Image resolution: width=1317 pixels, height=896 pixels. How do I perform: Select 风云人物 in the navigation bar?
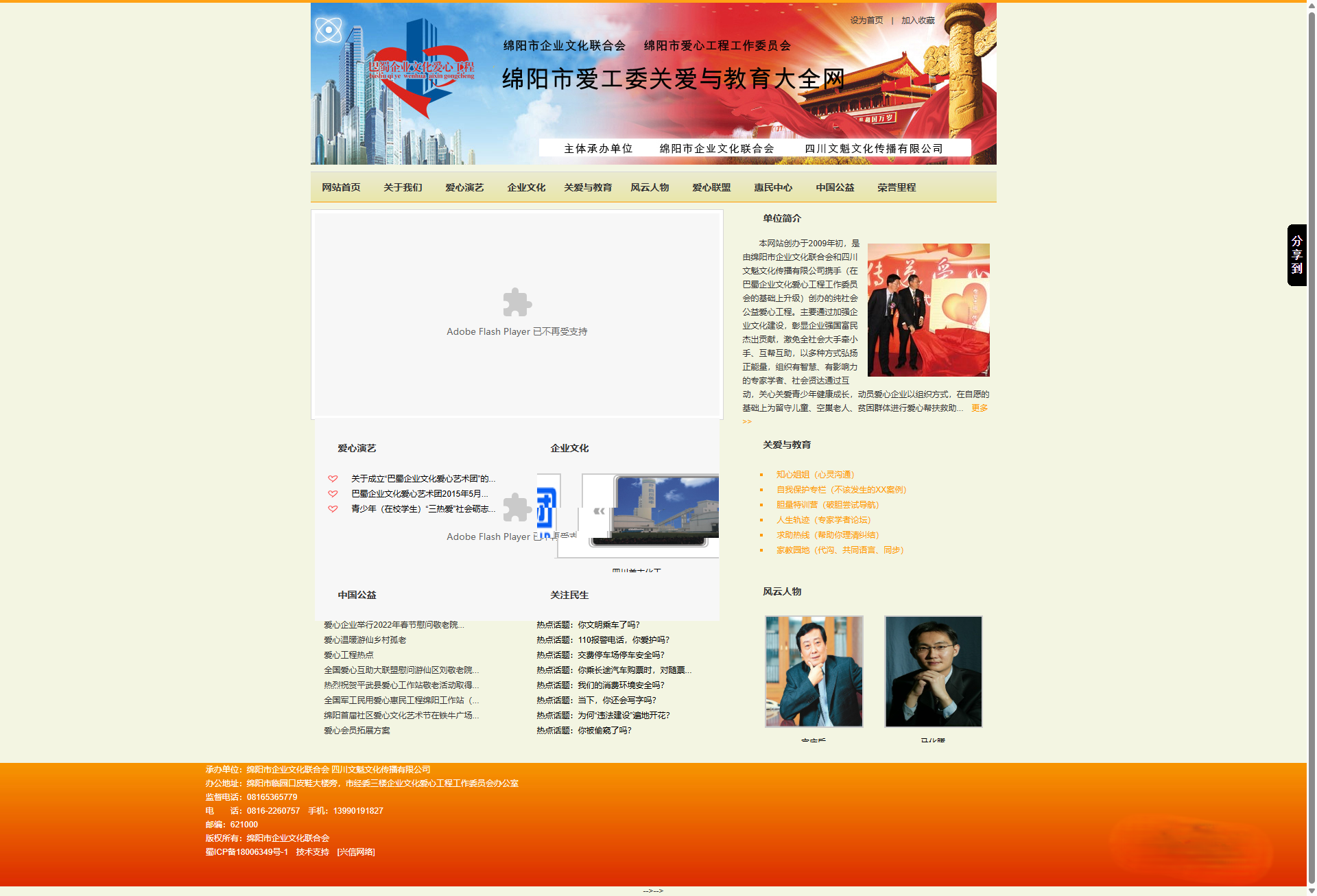tap(650, 187)
